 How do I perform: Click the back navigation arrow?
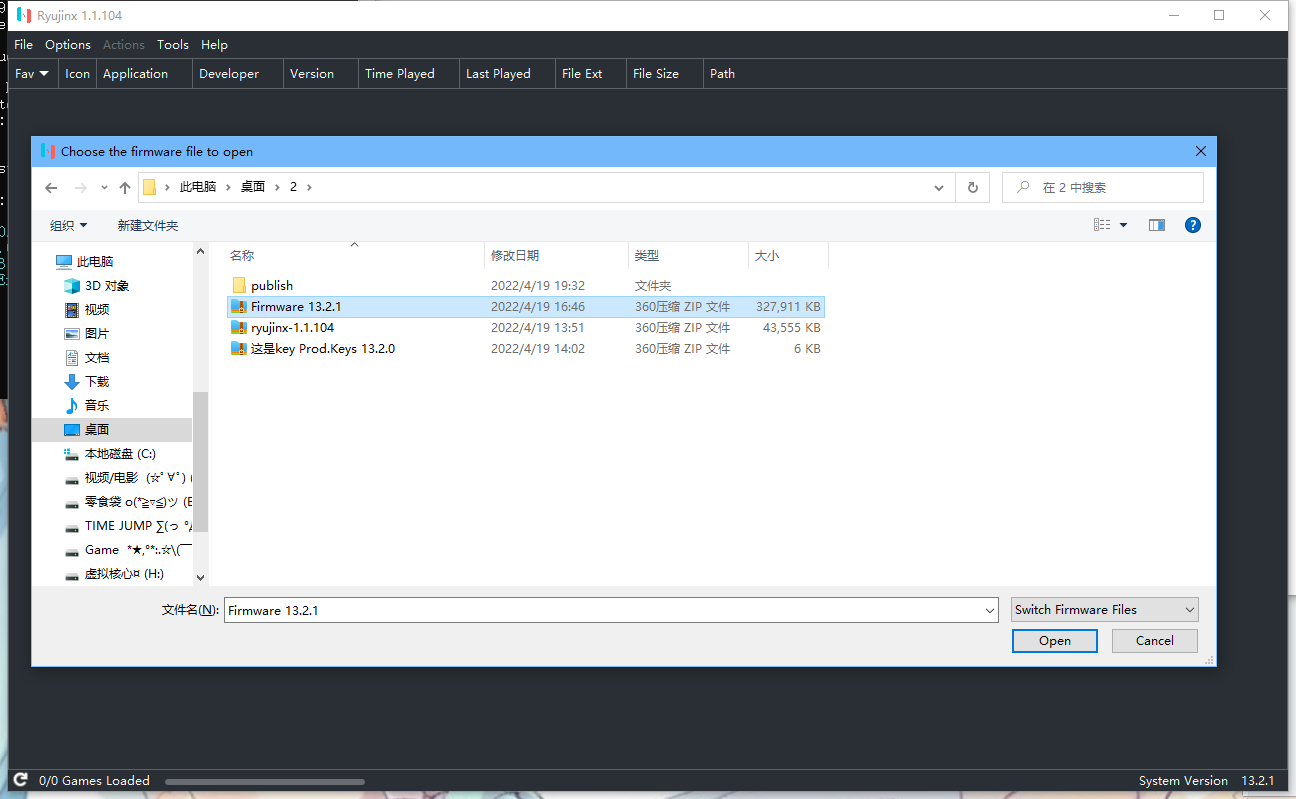(x=52, y=188)
